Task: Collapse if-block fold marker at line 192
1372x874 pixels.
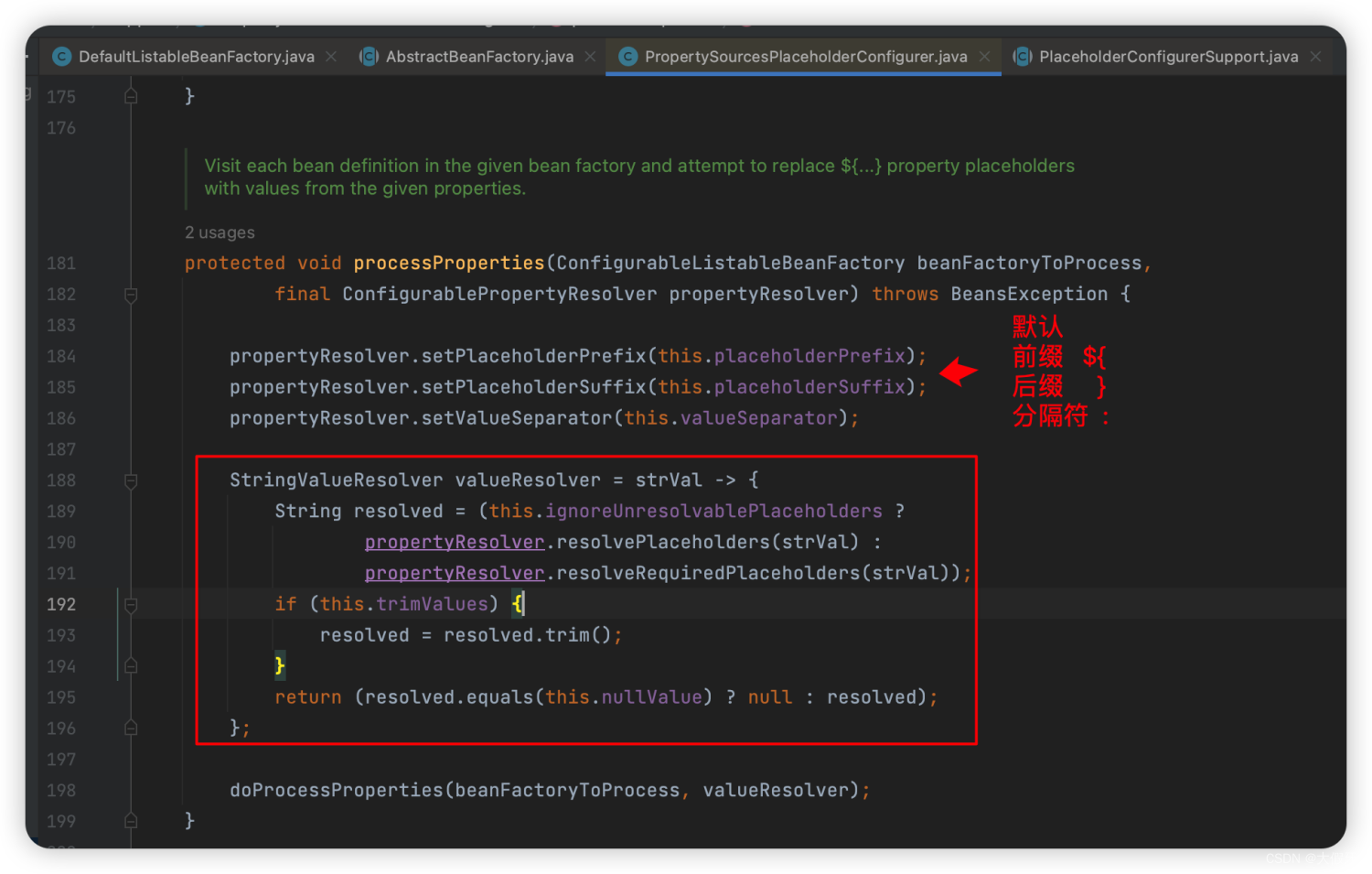Action: pyautogui.click(x=131, y=605)
